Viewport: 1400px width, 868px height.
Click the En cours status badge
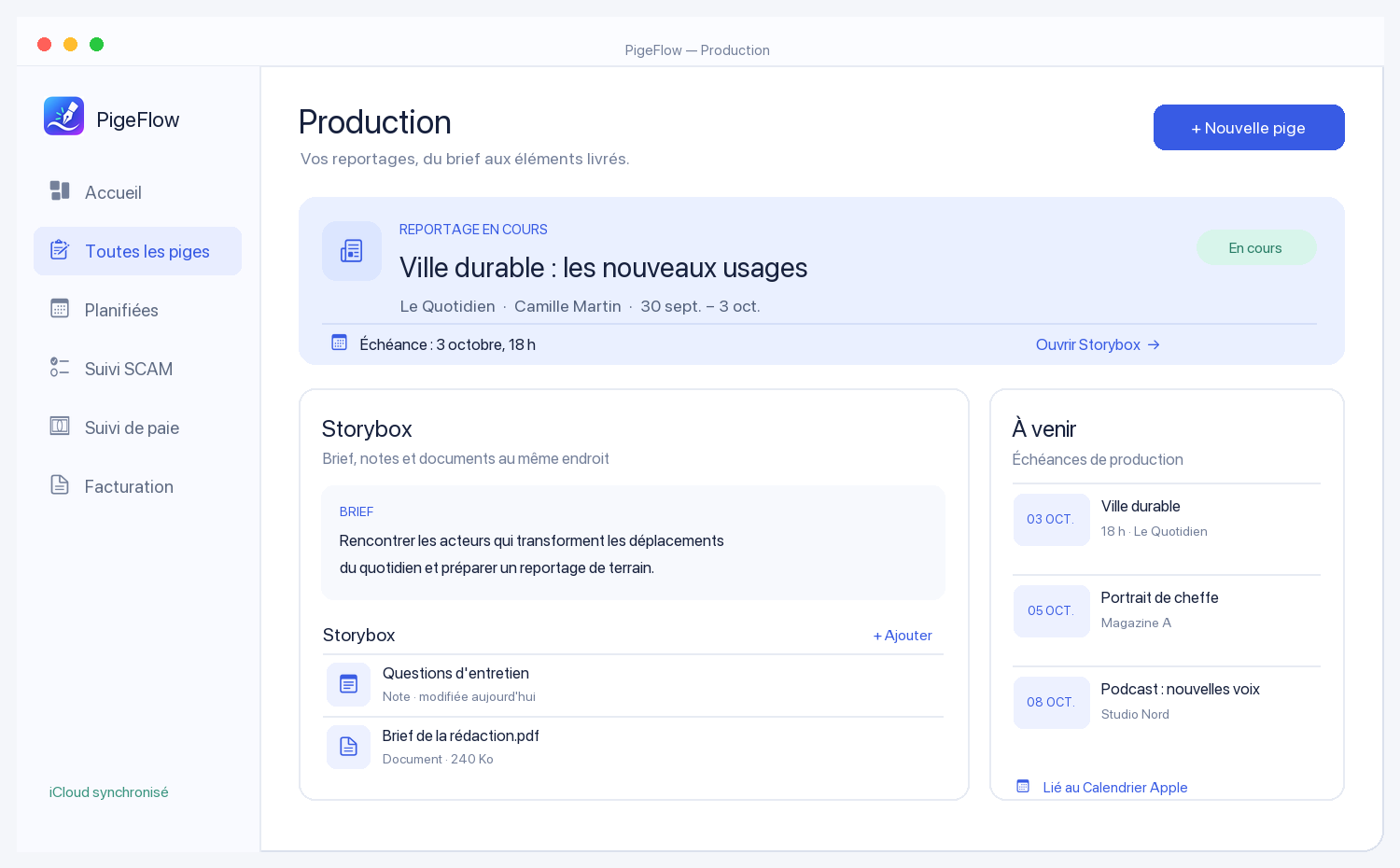(1256, 247)
